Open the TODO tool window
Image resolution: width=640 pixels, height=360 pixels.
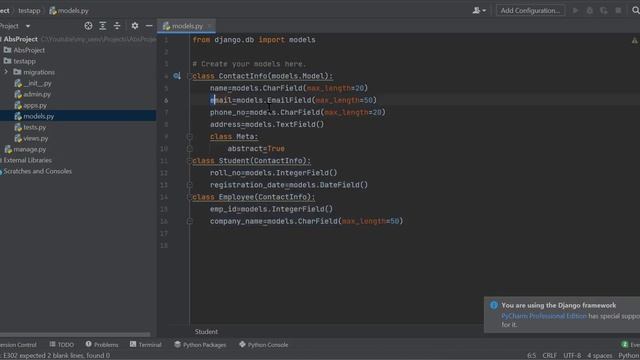click(x=62, y=345)
